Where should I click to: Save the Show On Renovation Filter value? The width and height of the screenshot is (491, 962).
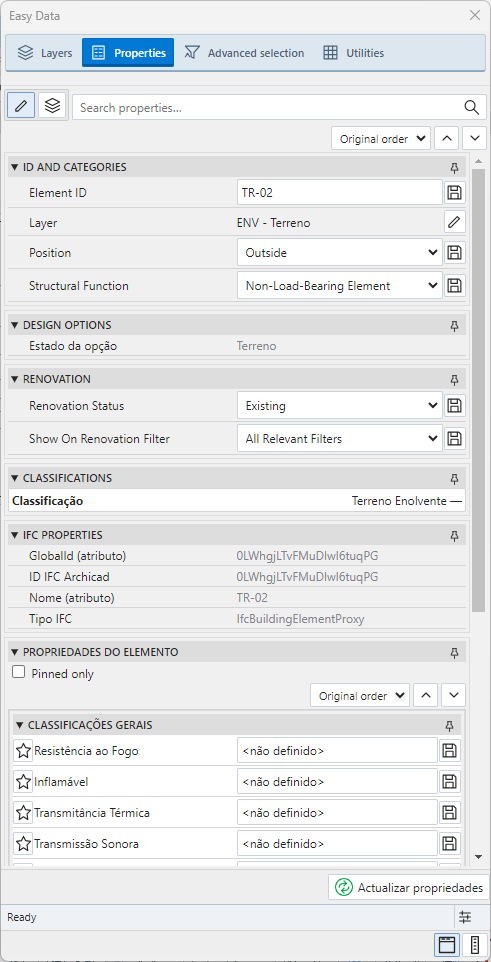tap(455, 439)
